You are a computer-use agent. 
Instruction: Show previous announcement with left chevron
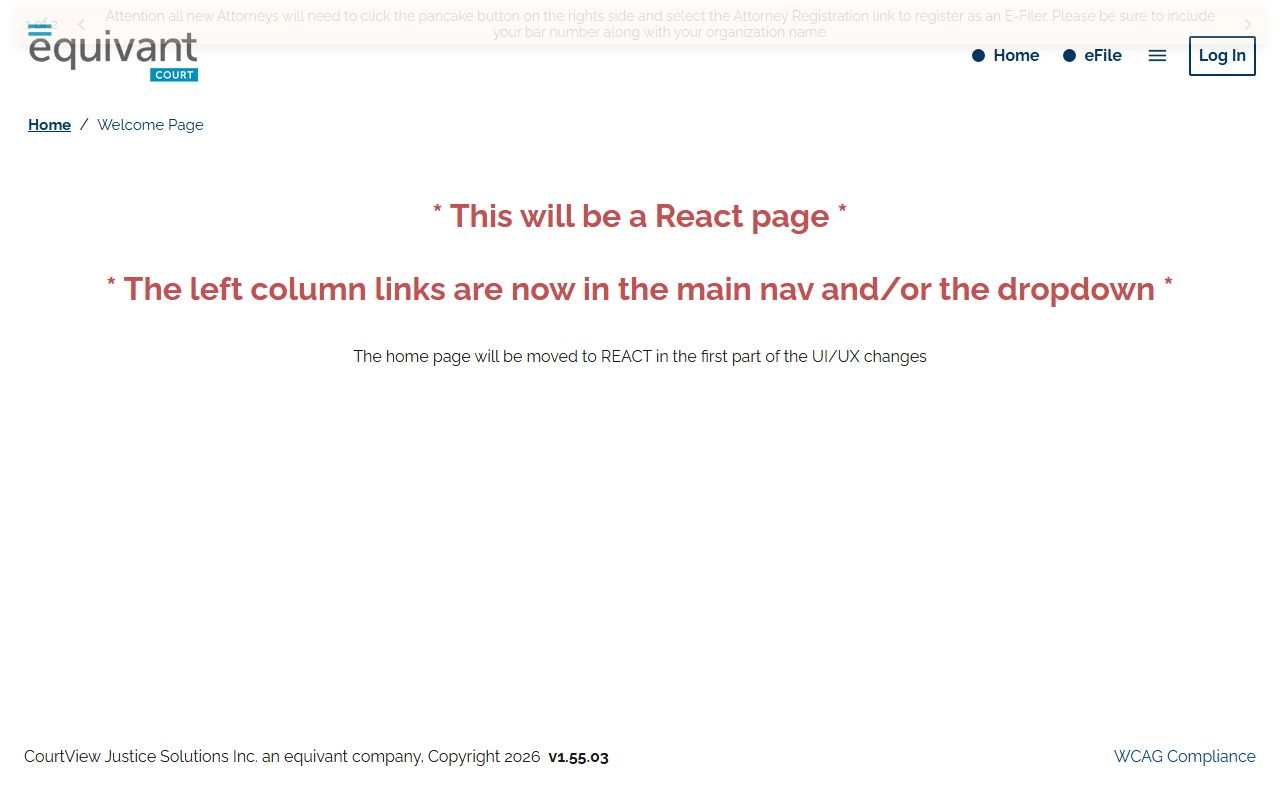coord(81,25)
